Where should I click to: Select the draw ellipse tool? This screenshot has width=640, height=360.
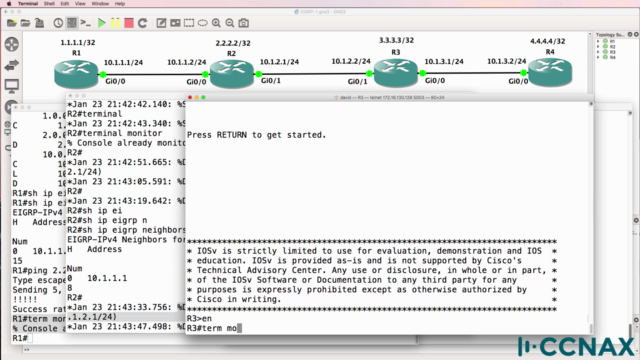coord(202,23)
